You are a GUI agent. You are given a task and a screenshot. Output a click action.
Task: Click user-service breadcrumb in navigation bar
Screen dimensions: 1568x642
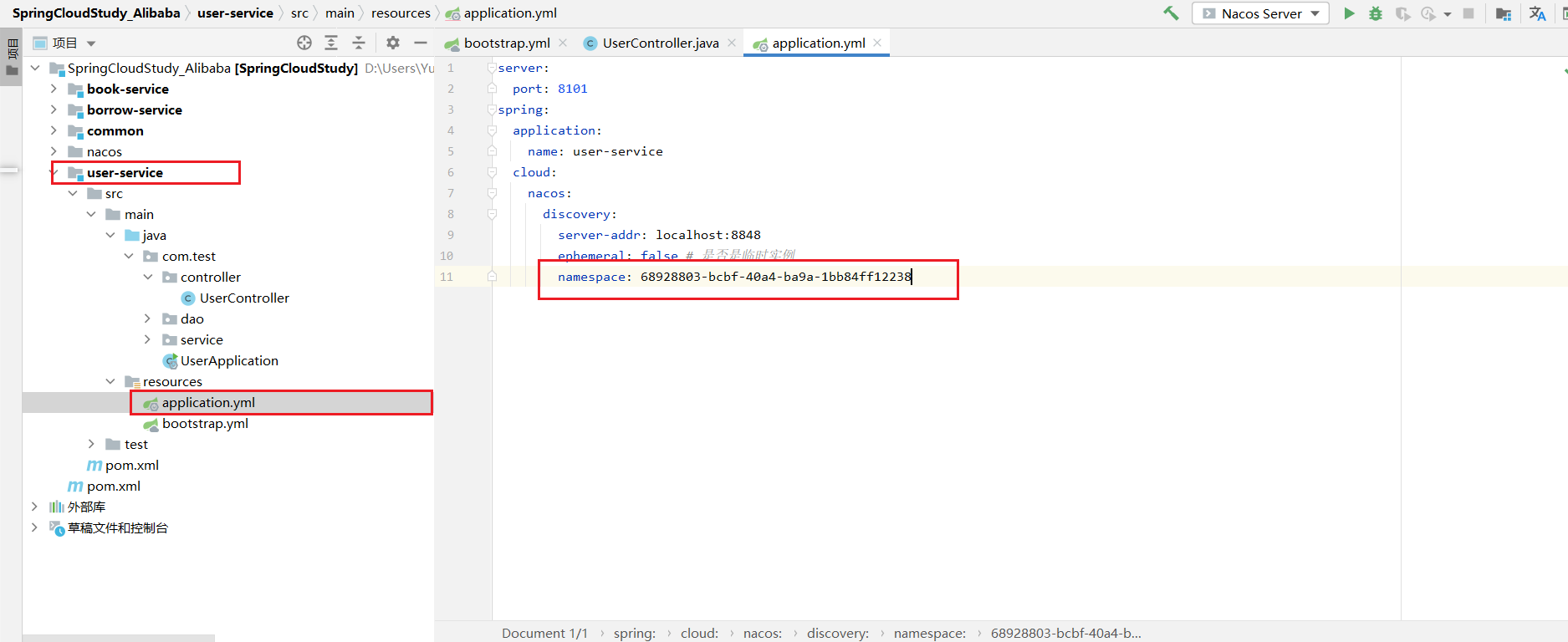(235, 13)
